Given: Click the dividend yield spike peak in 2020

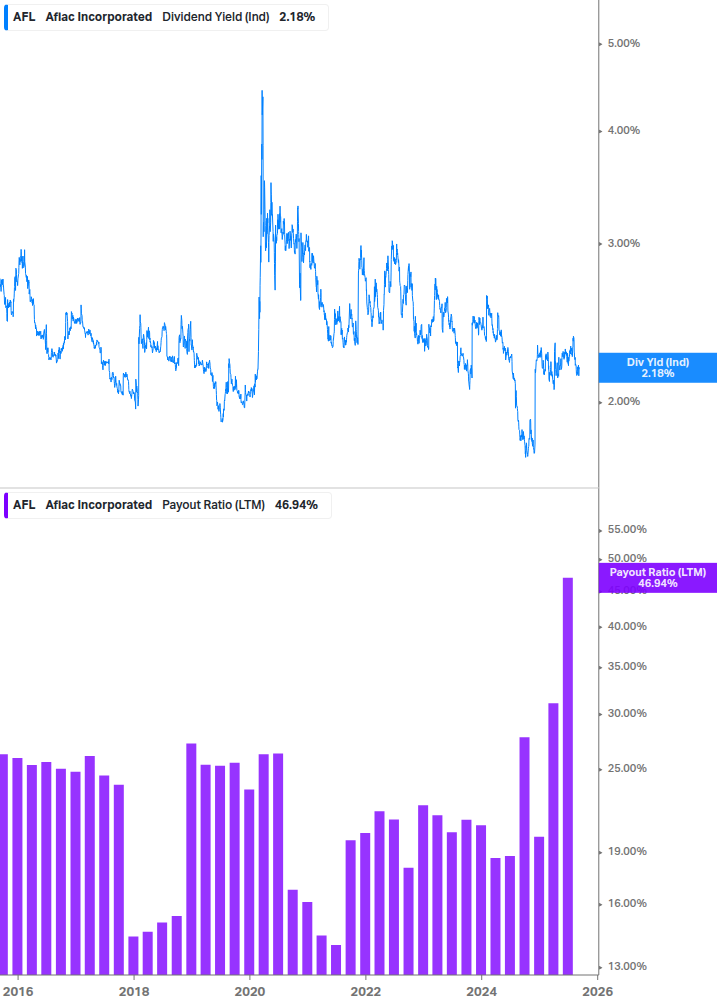Looking at the screenshot, I should point(262,92).
